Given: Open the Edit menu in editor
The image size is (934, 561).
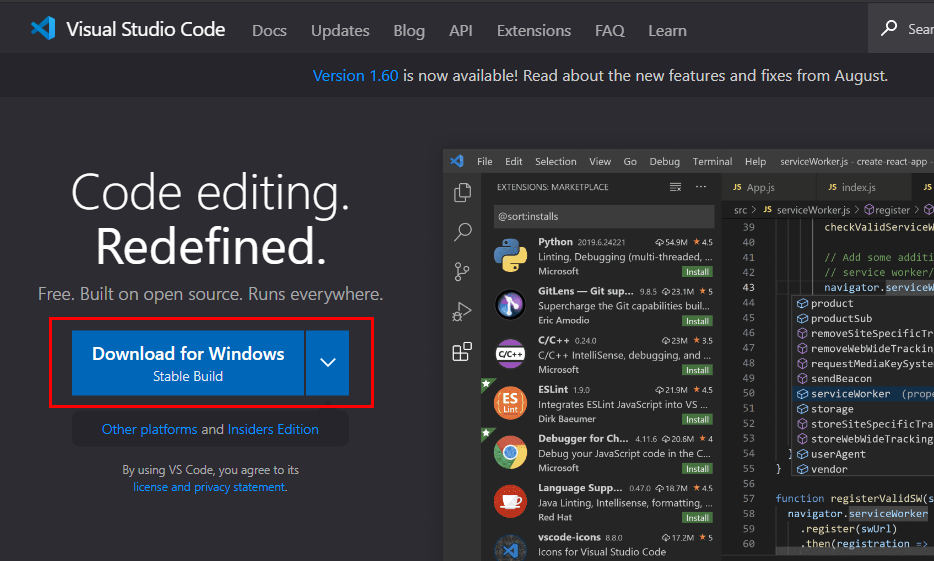Looking at the screenshot, I should pos(513,161).
